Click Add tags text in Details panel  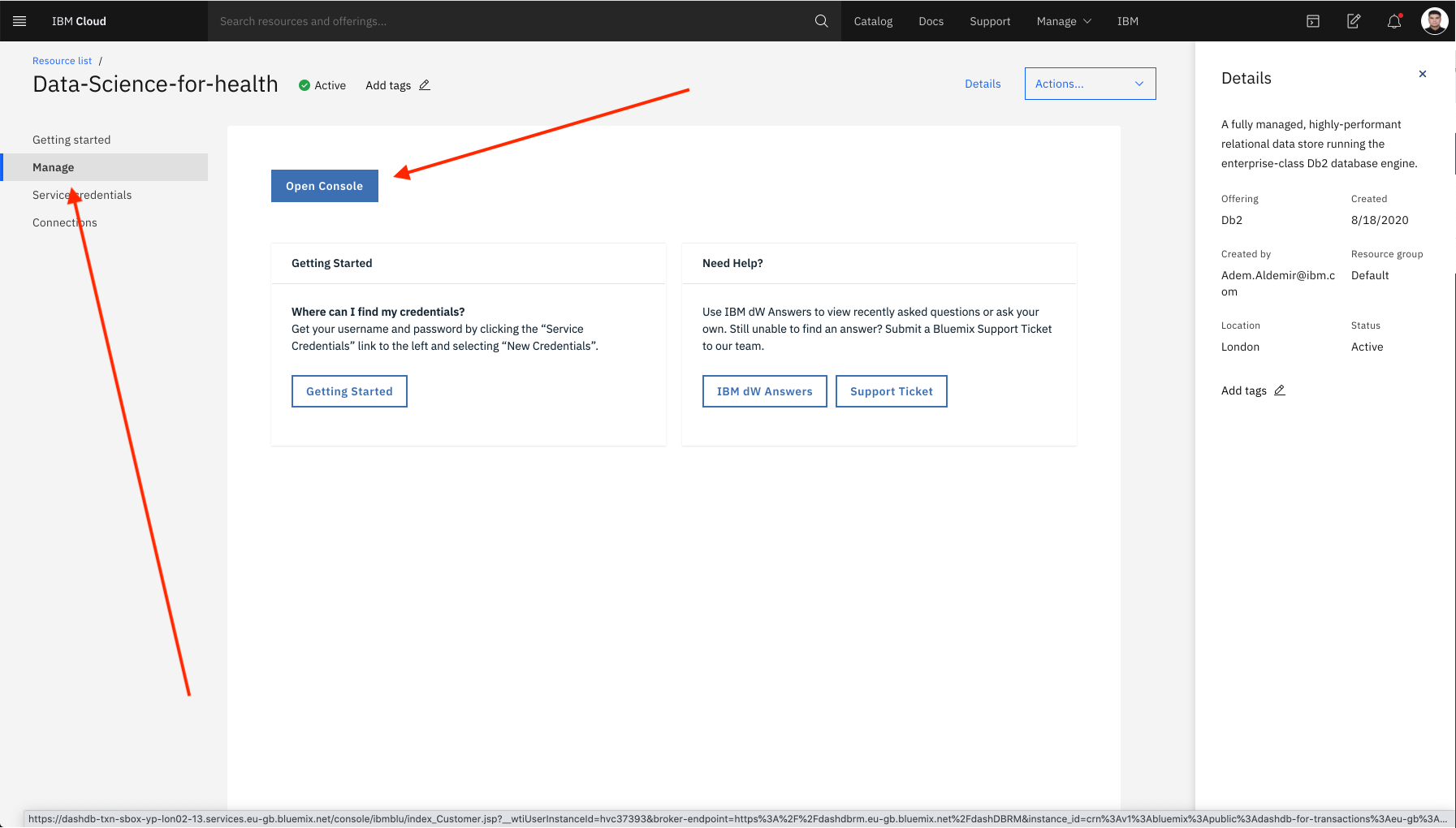click(x=1244, y=390)
